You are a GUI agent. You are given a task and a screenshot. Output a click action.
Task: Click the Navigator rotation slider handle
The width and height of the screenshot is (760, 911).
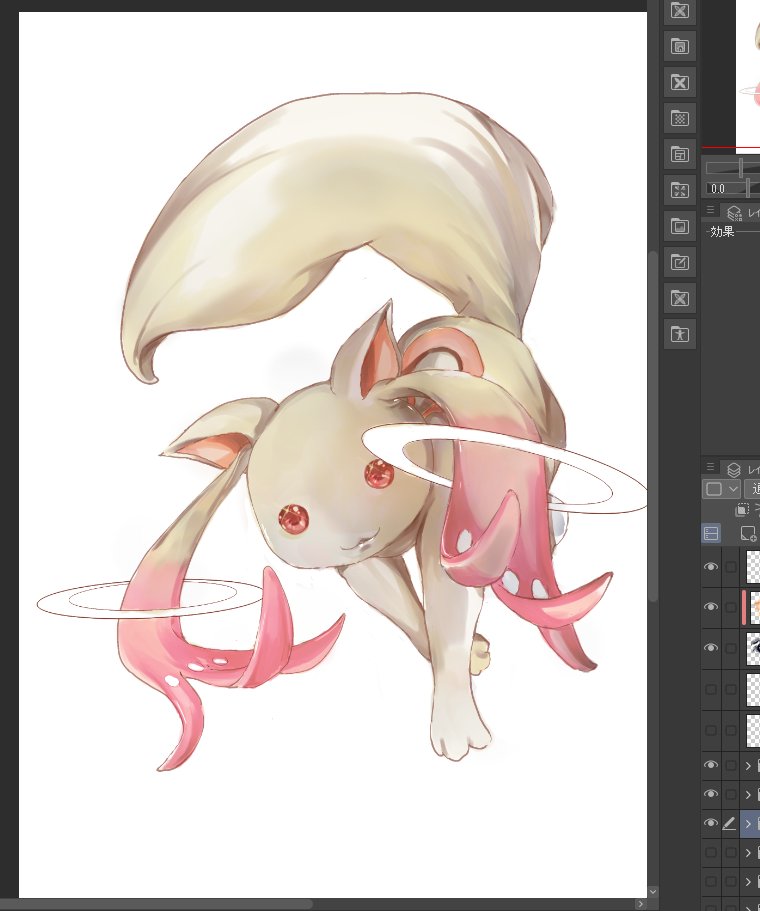tap(749, 188)
